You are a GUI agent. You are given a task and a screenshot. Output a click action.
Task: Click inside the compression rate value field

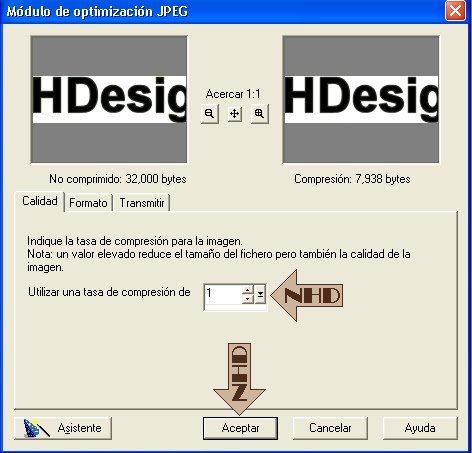point(223,294)
